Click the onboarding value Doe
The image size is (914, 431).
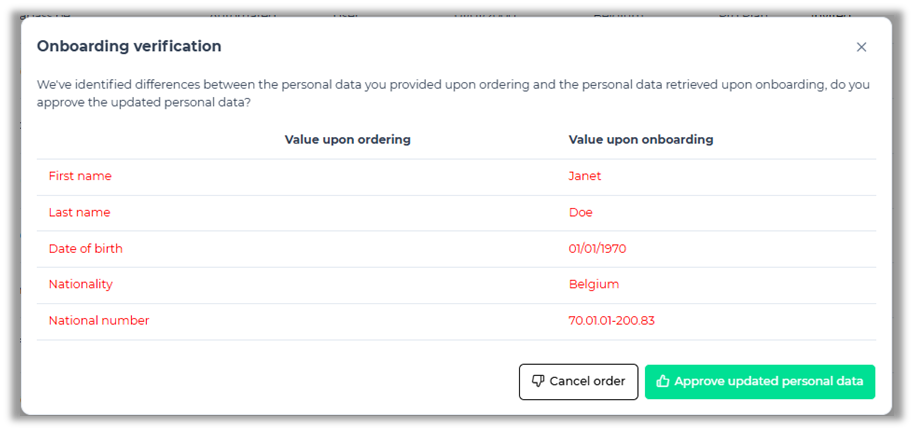coord(580,212)
